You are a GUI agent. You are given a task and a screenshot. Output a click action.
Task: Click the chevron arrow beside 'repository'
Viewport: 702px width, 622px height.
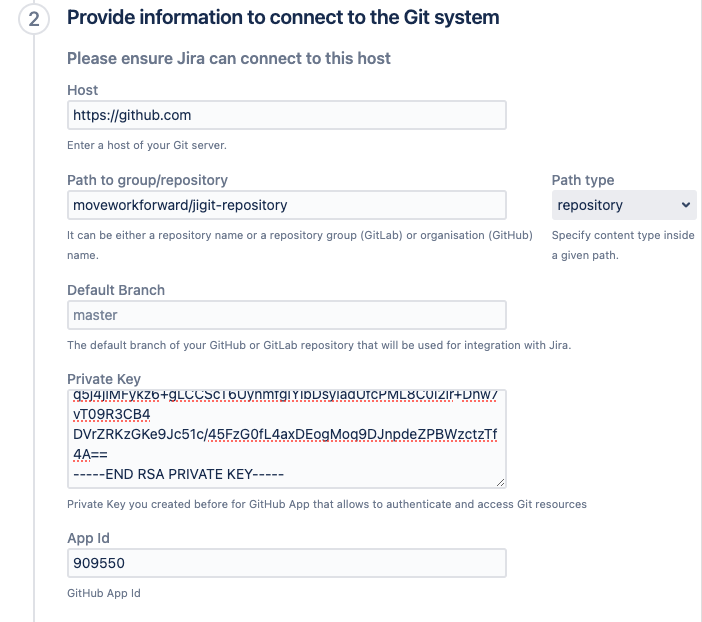pos(685,205)
